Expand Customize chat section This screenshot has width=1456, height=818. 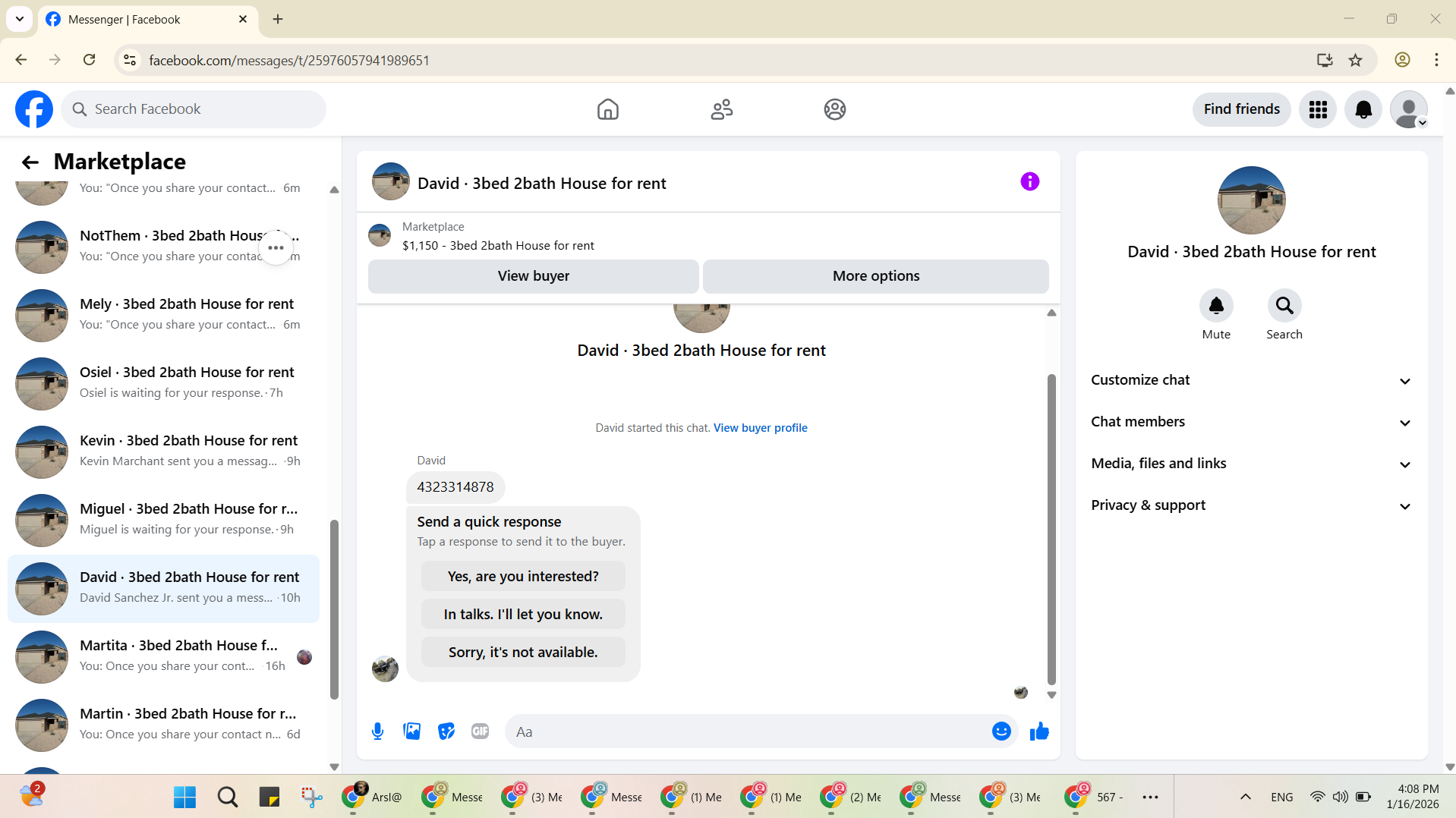(x=1251, y=380)
